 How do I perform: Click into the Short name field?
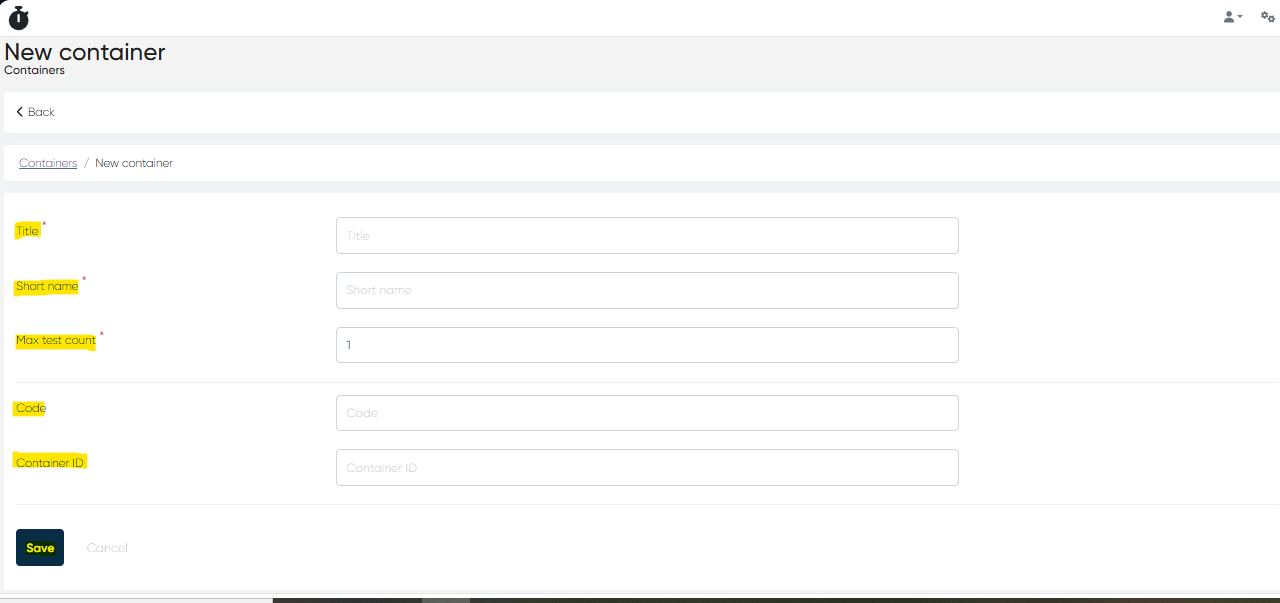click(x=647, y=290)
